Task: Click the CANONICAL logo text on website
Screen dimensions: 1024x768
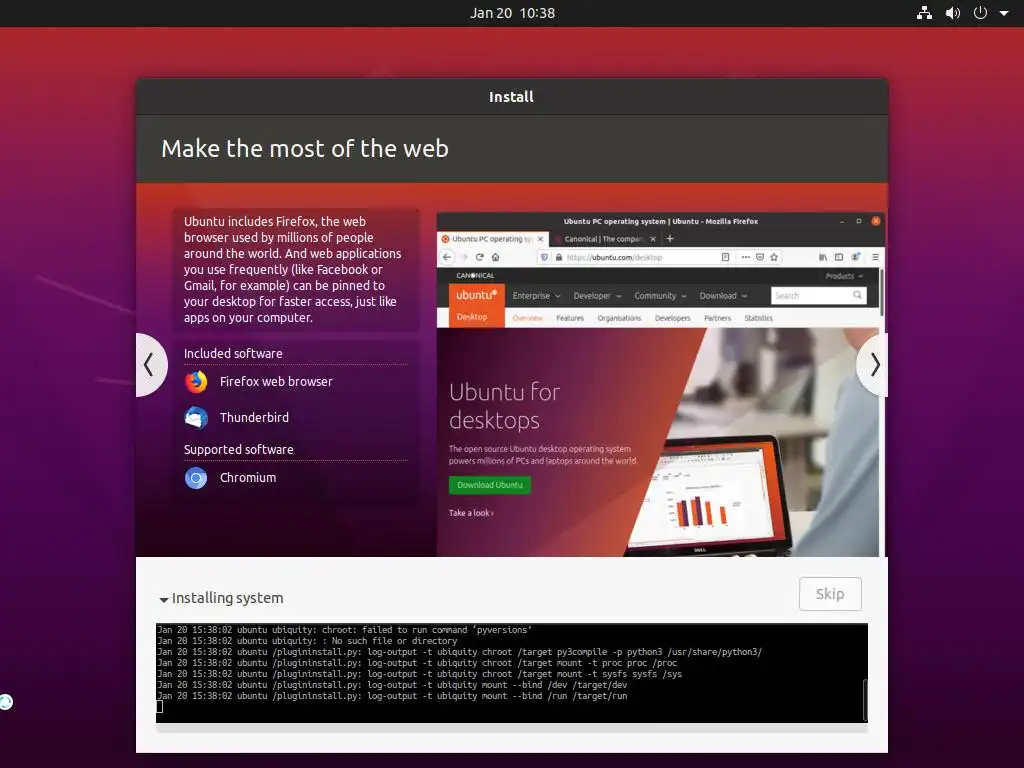Action: coord(475,276)
